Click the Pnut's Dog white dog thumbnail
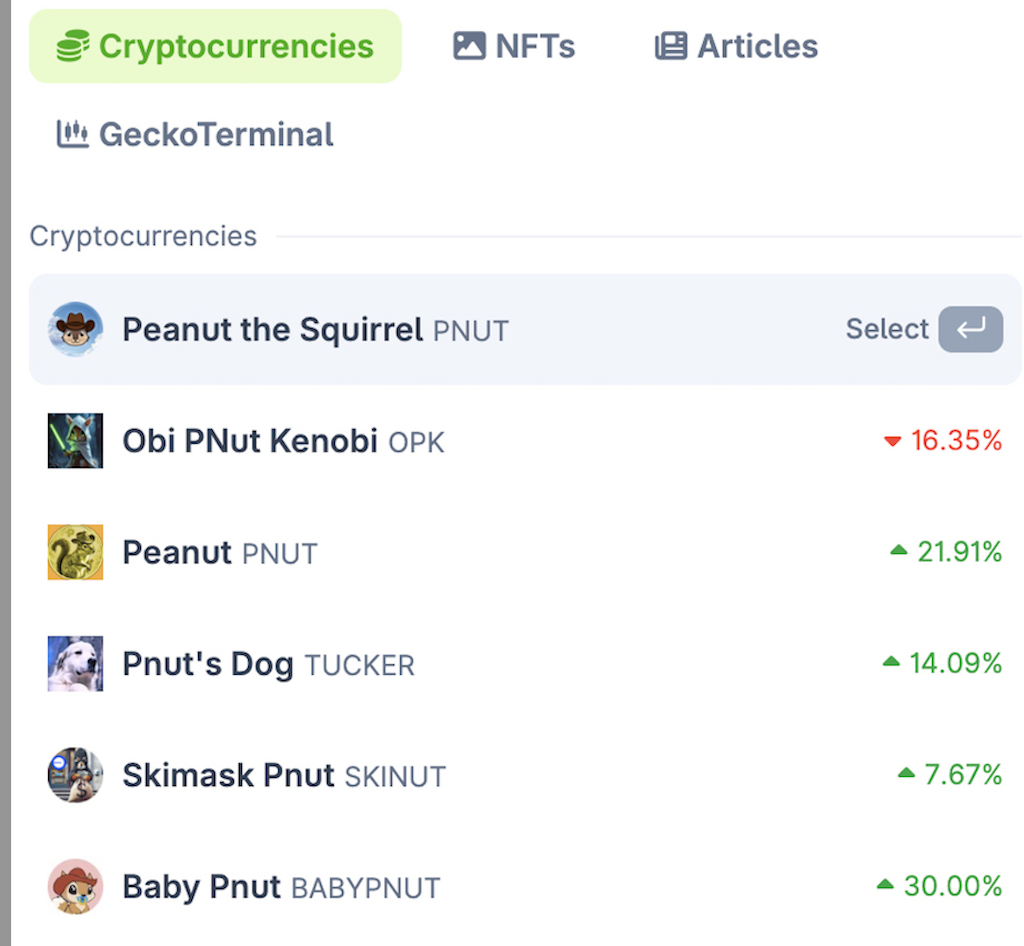 coord(75,663)
